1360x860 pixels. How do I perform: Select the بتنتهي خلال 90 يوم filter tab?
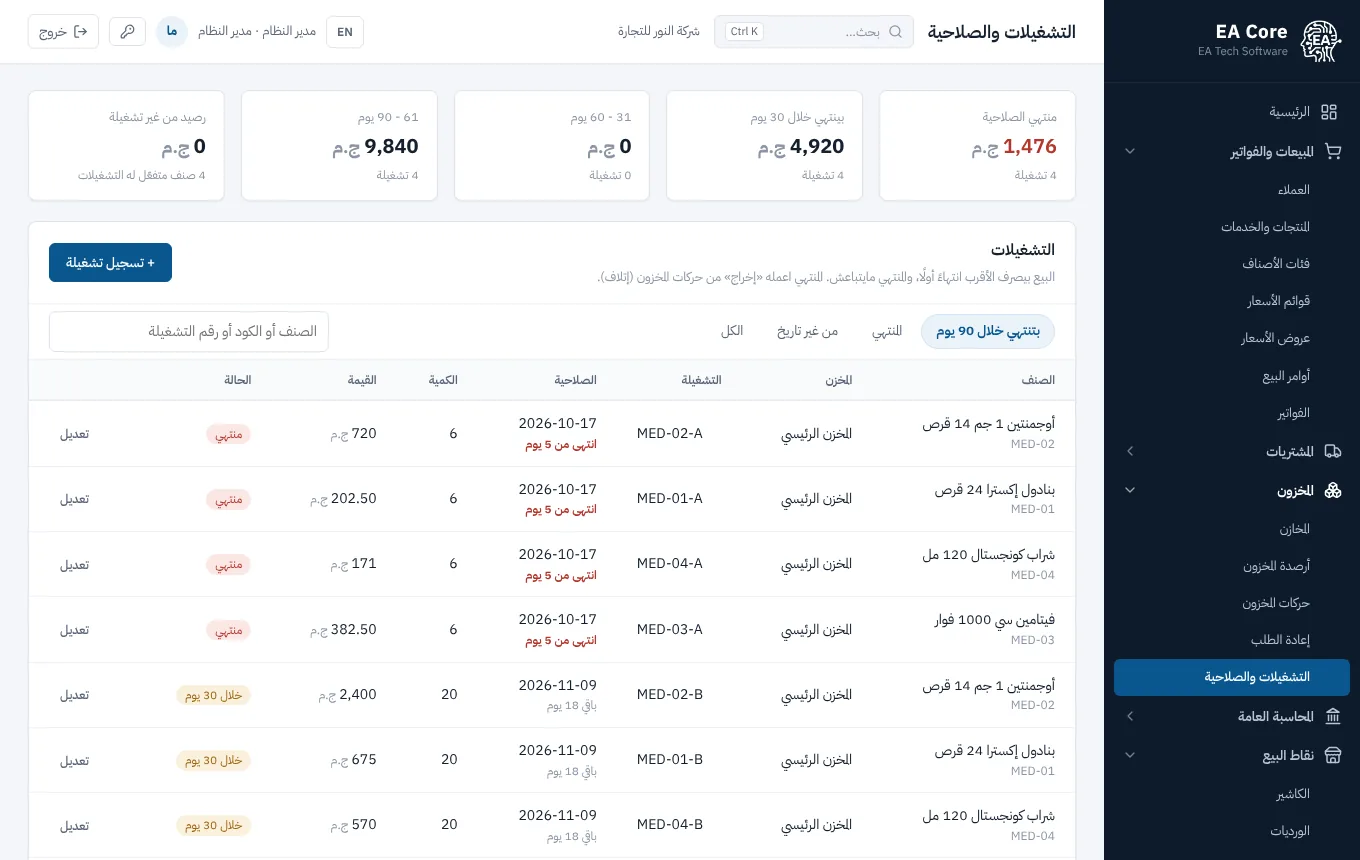click(x=988, y=331)
